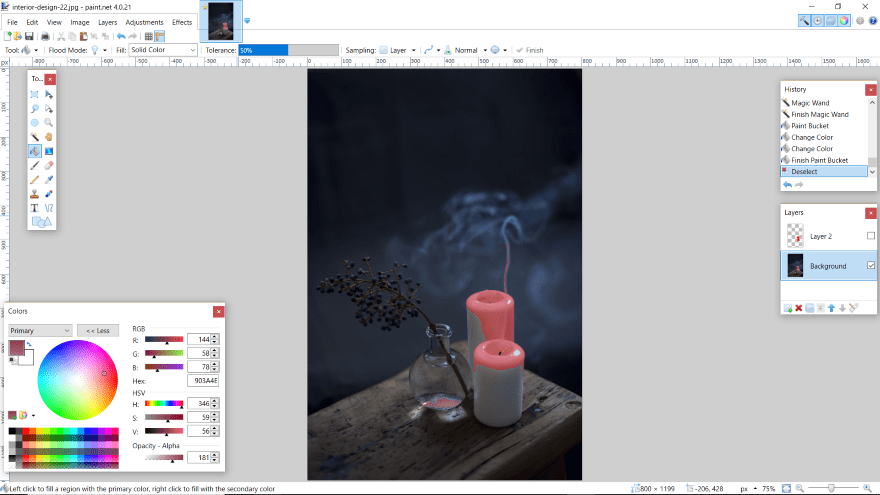Show Layer 2 via its visibility checkbox
The image size is (880, 495).
(870, 236)
